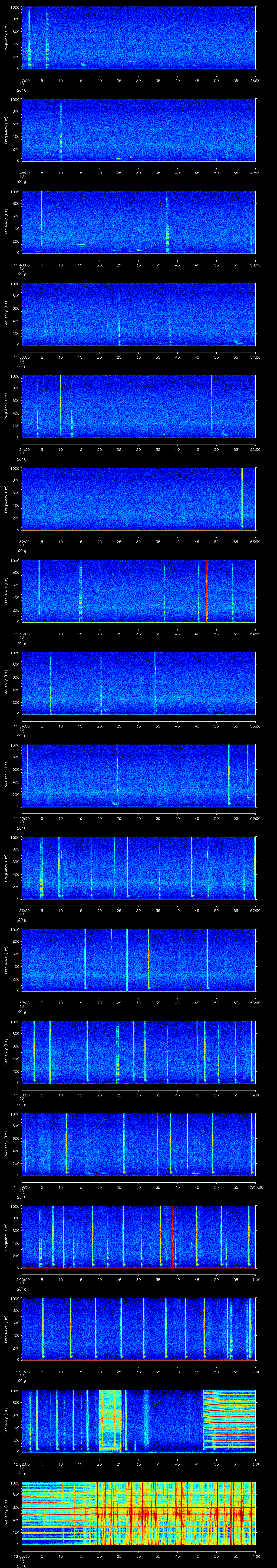Select the 11:49:00 time axis label
The height and width of the screenshot is (1568, 277).
point(21,265)
